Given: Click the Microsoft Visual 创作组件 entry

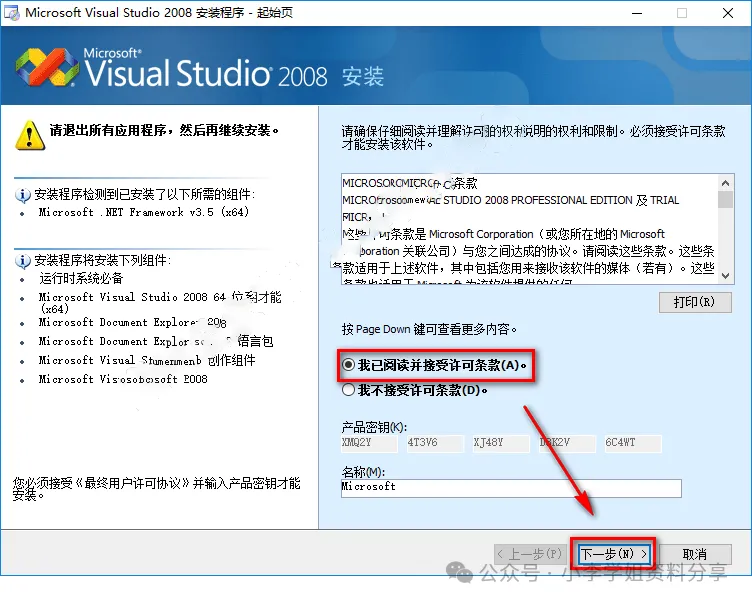Looking at the screenshot, I should 147,360.
